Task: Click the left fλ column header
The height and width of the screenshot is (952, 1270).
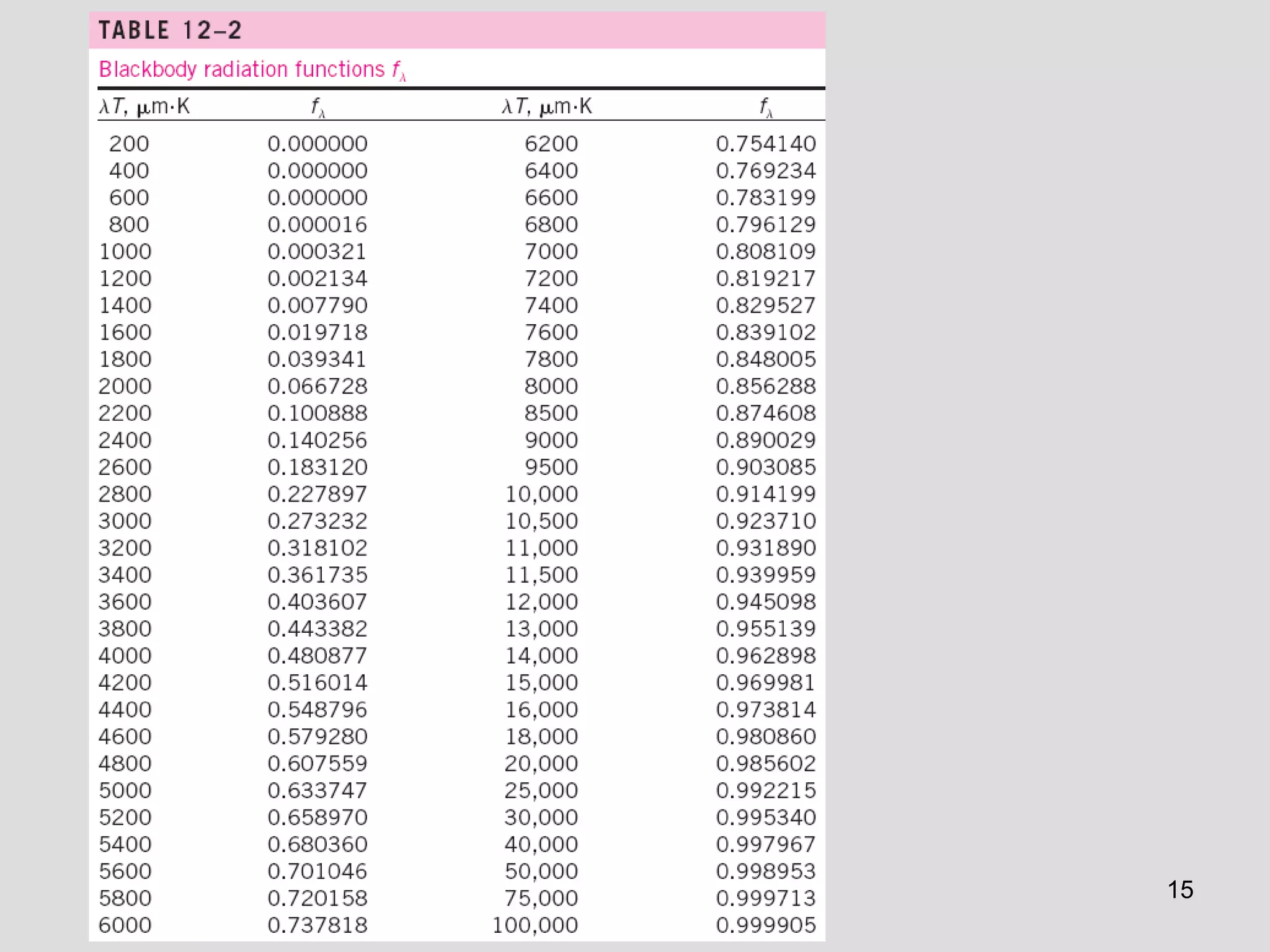Action: point(317,107)
